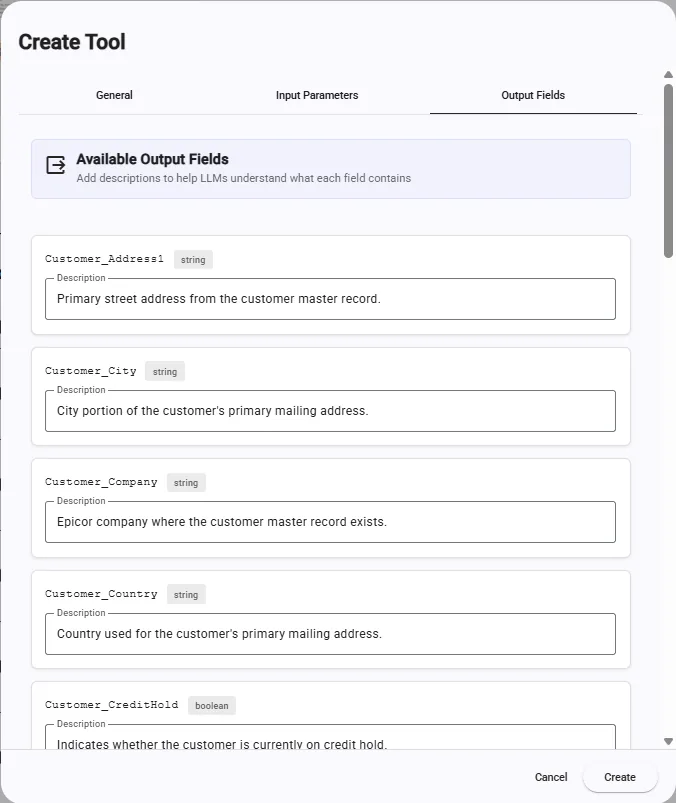Switch to the General tab
This screenshot has width=676, height=803.
(x=114, y=95)
